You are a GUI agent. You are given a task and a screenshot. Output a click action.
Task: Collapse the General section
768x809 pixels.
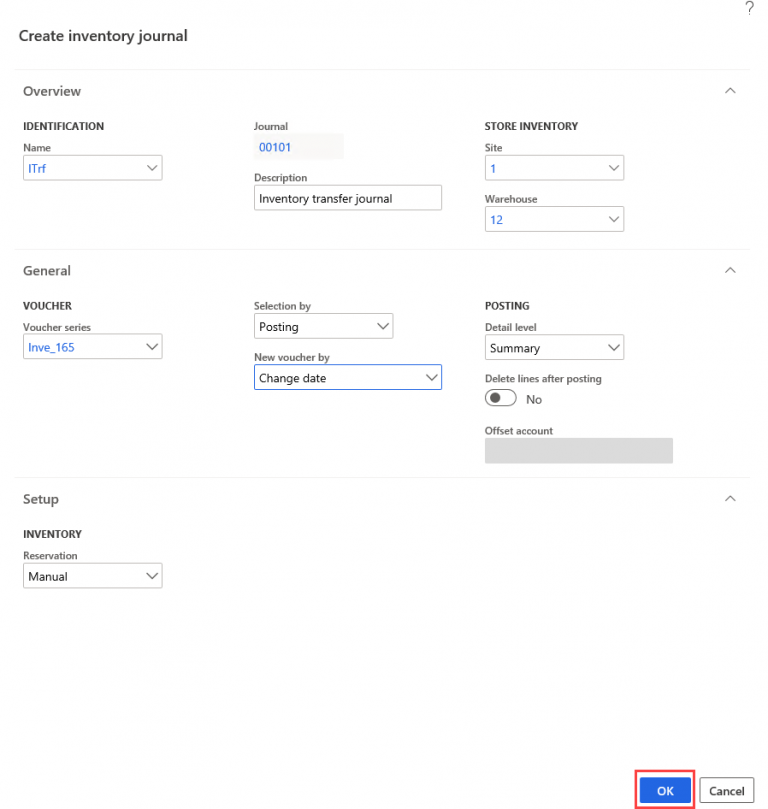click(730, 269)
